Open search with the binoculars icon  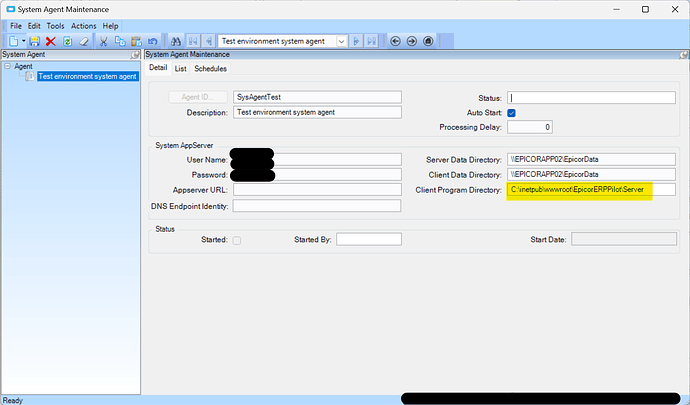[176, 41]
